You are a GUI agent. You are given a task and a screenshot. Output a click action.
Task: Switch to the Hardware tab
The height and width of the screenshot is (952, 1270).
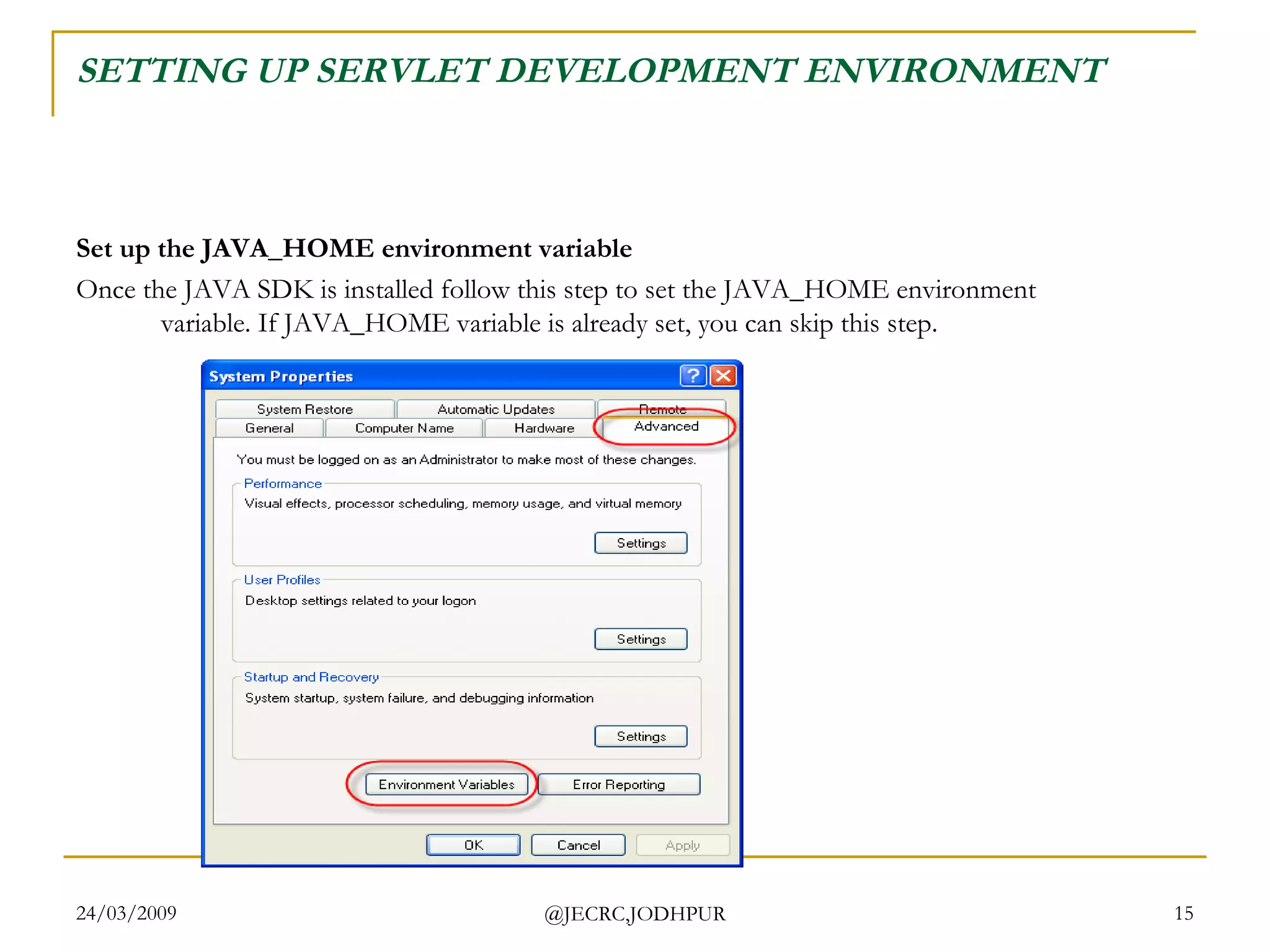[544, 428]
